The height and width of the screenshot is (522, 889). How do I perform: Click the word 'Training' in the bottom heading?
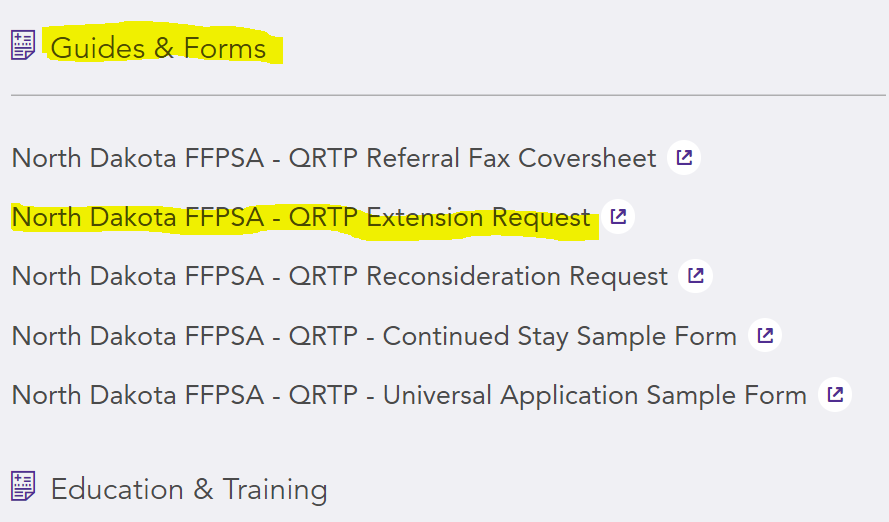click(275, 489)
